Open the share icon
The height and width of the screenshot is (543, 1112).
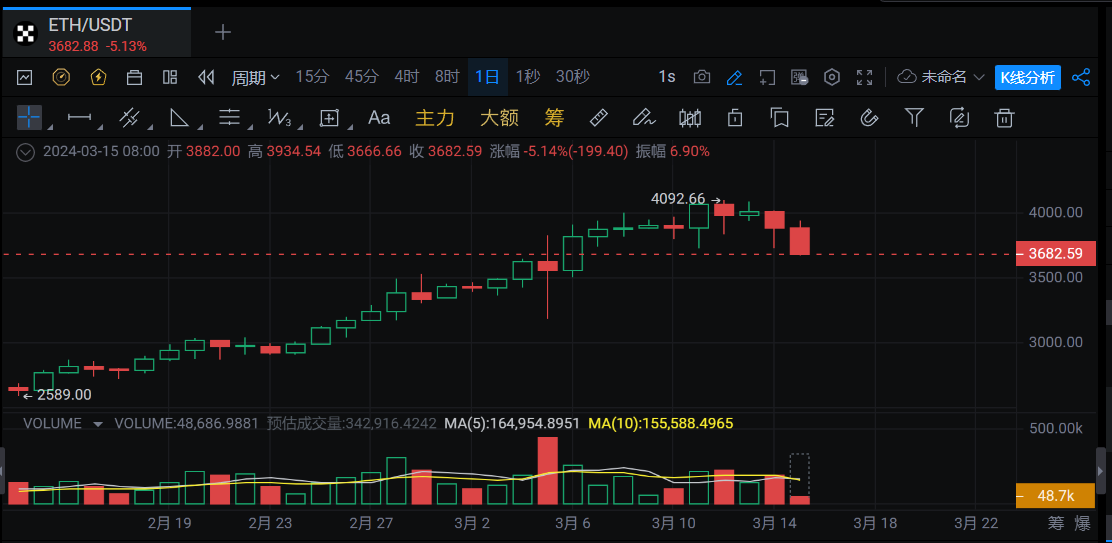[1081, 77]
